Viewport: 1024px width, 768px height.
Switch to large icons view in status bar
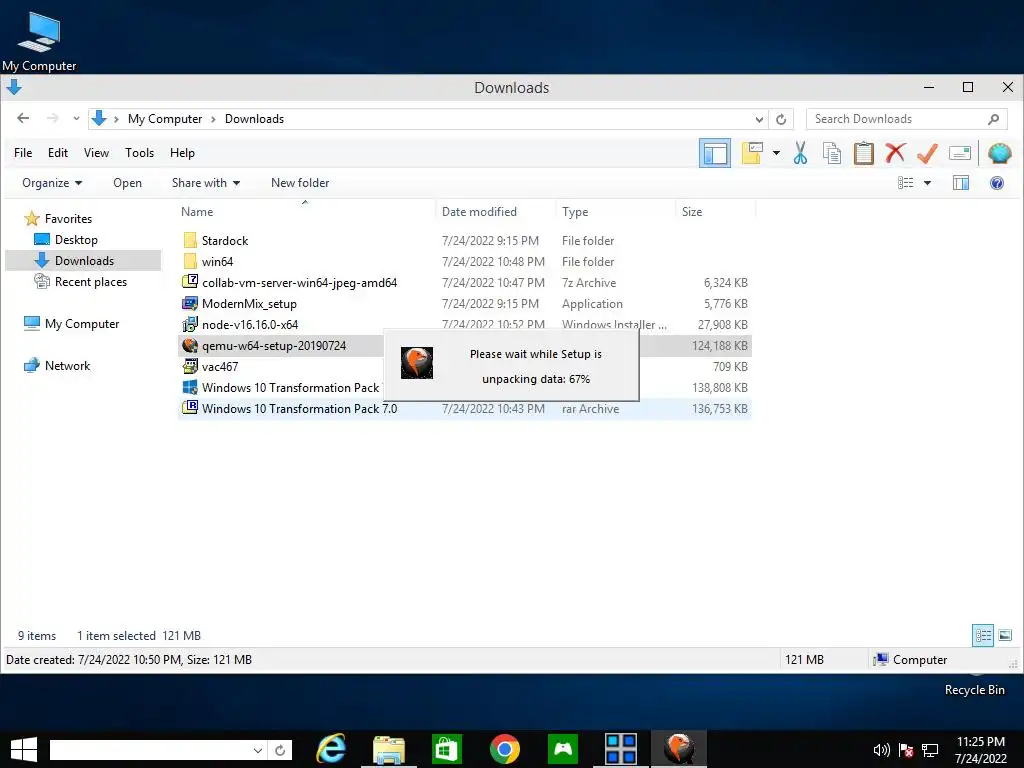tap(1005, 635)
